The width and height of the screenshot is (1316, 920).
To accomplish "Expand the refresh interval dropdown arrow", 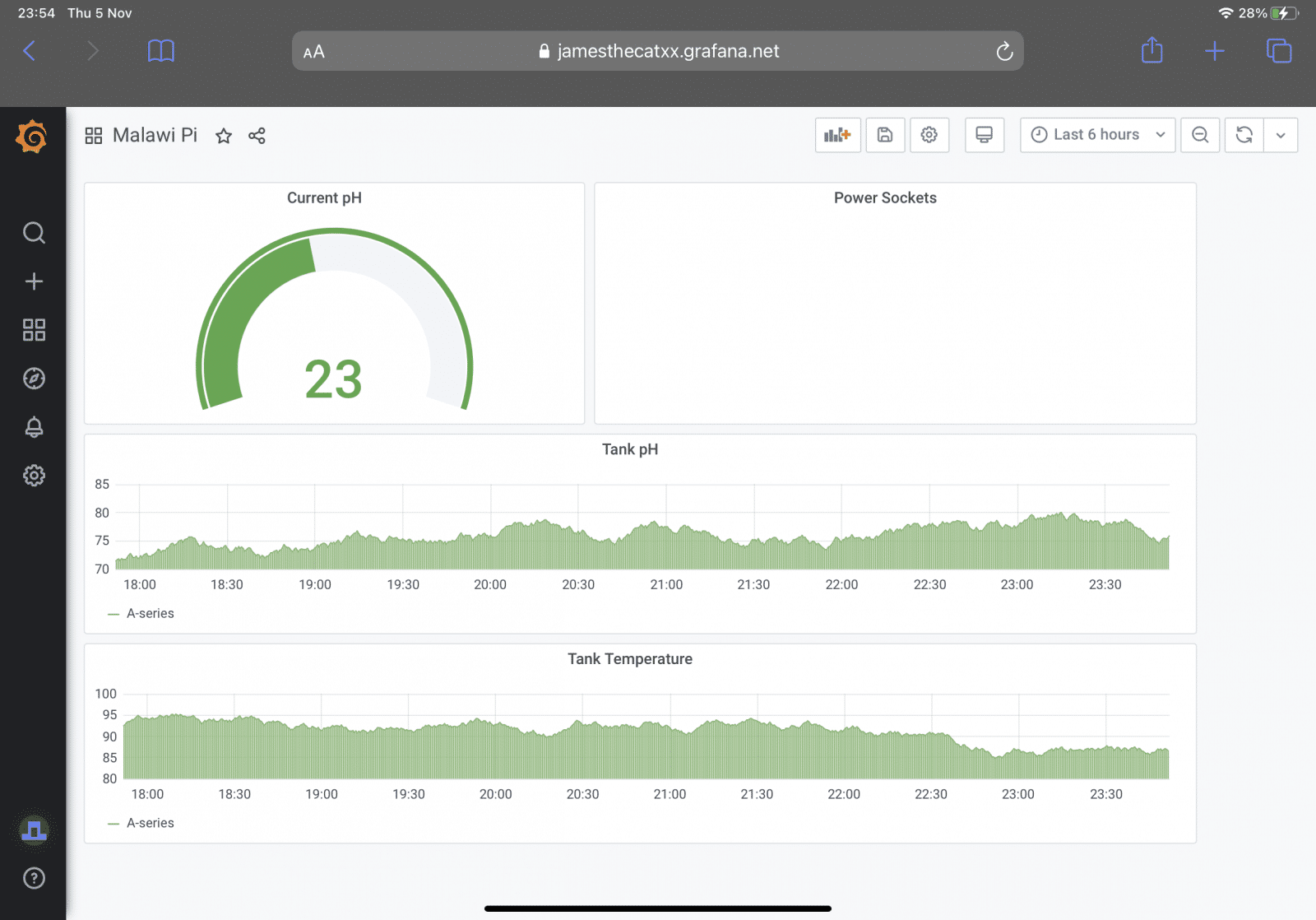I will (x=1281, y=135).
